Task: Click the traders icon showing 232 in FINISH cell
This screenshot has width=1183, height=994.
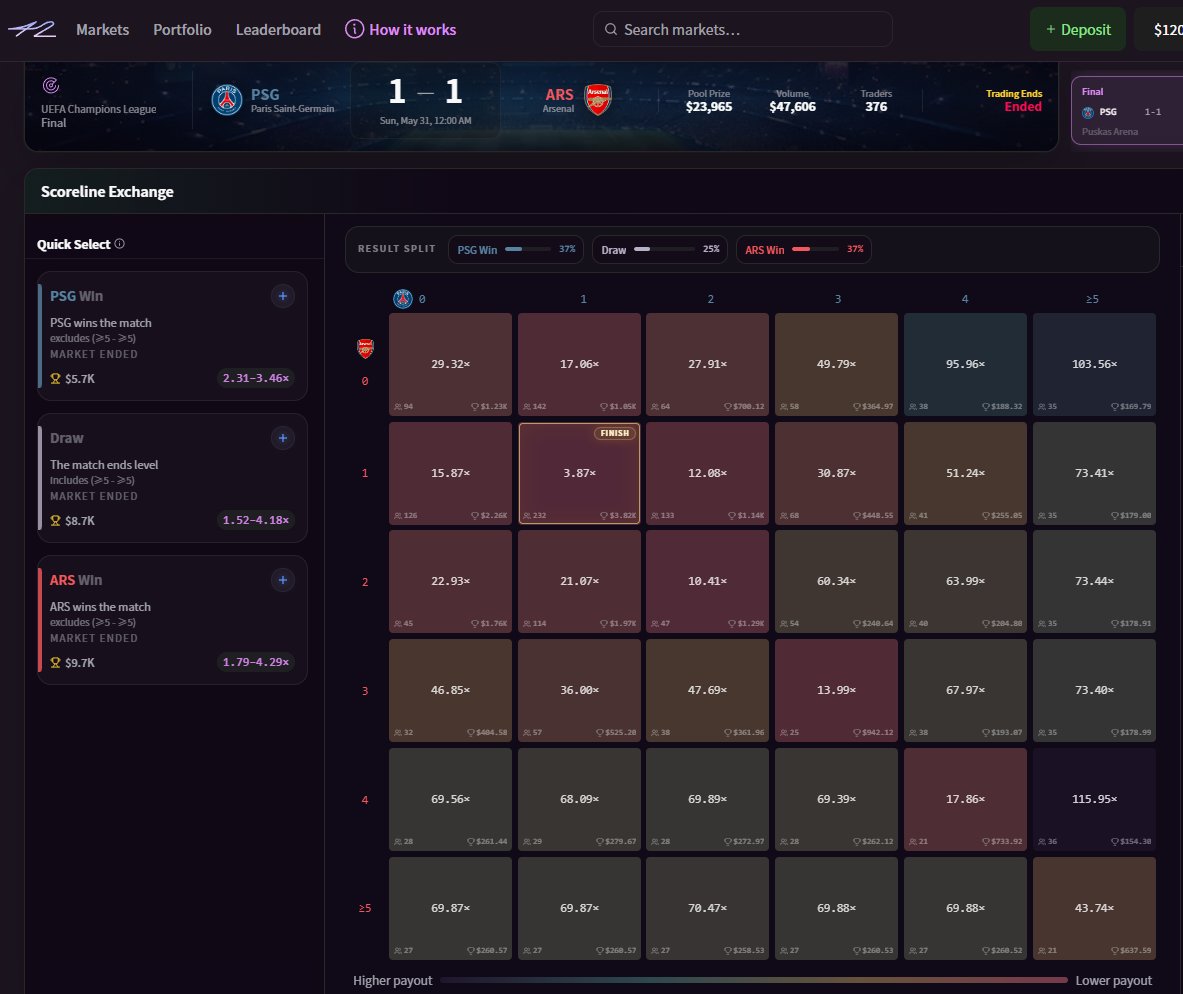Action: coord(527,515)
